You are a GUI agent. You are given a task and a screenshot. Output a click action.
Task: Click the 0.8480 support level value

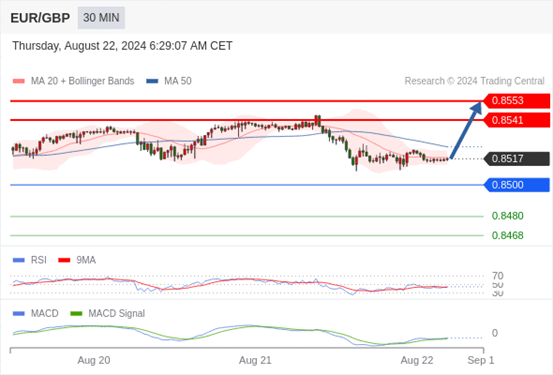click(508, 216)
